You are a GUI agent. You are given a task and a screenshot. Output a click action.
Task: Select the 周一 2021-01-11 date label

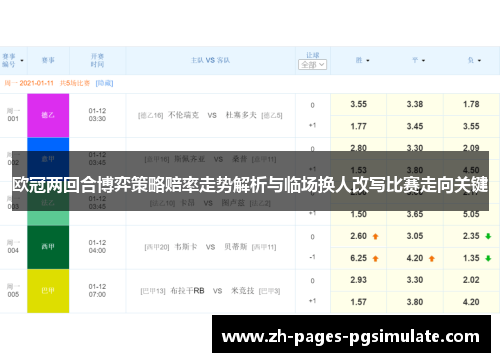tap(29, 83)
